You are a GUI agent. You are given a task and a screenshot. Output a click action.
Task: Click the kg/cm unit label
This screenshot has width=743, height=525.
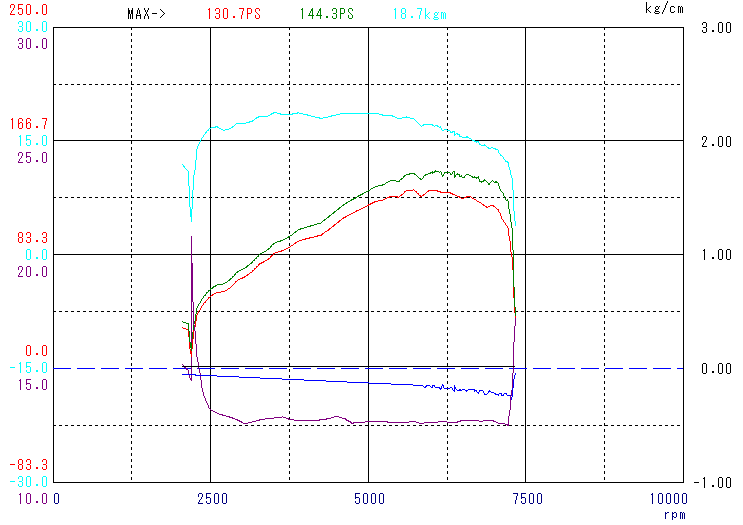(x=664, y=8)
